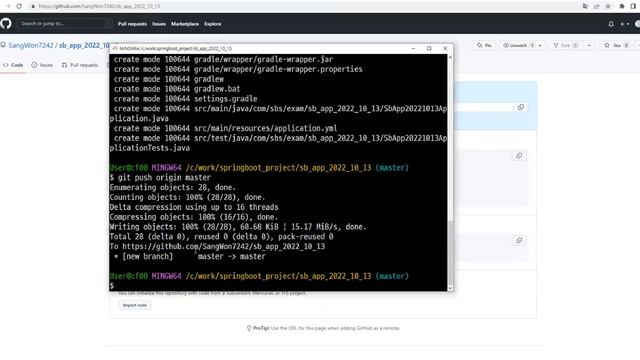640x360 pixels.
Task: Click the 'Writing objects: 100% (28/28)' line
Action: pyautogui.click(x=238, y=227)
